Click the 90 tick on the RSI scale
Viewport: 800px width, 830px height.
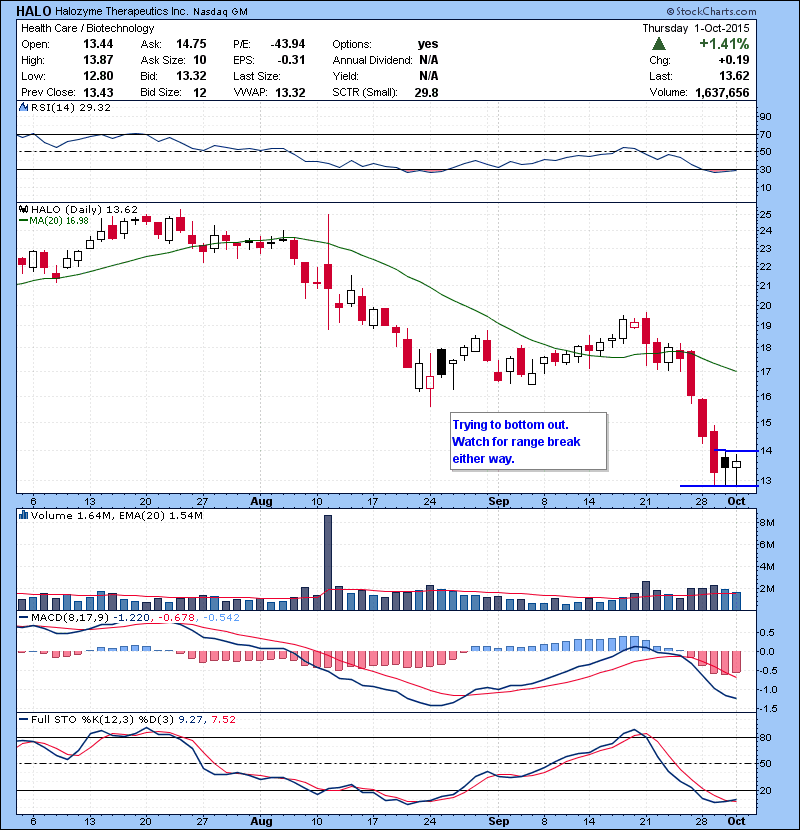766,116
